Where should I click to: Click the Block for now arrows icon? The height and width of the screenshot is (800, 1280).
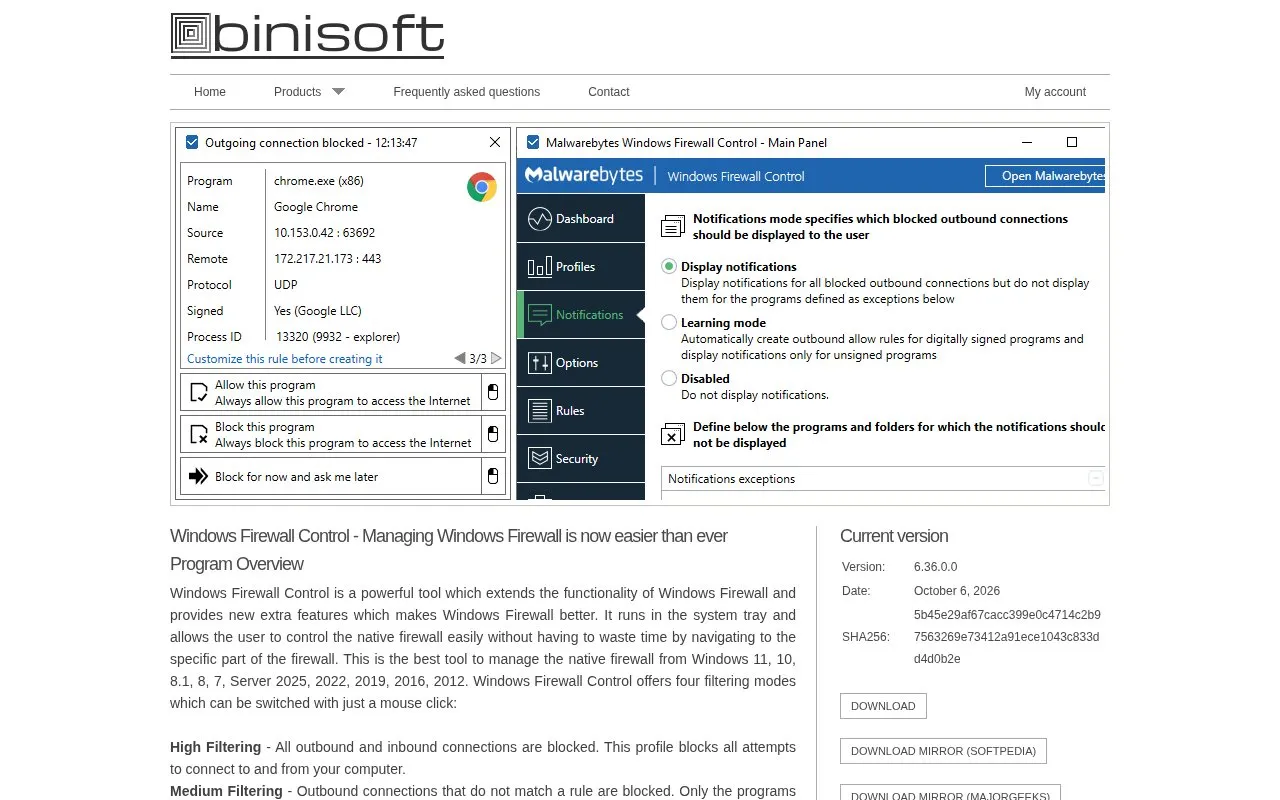tap(199, 477)
